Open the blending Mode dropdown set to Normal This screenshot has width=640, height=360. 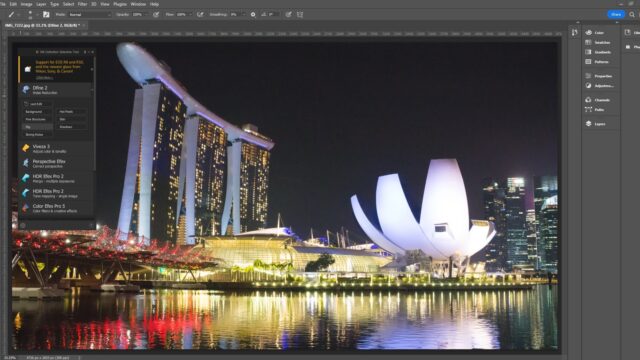coord(89,15)
